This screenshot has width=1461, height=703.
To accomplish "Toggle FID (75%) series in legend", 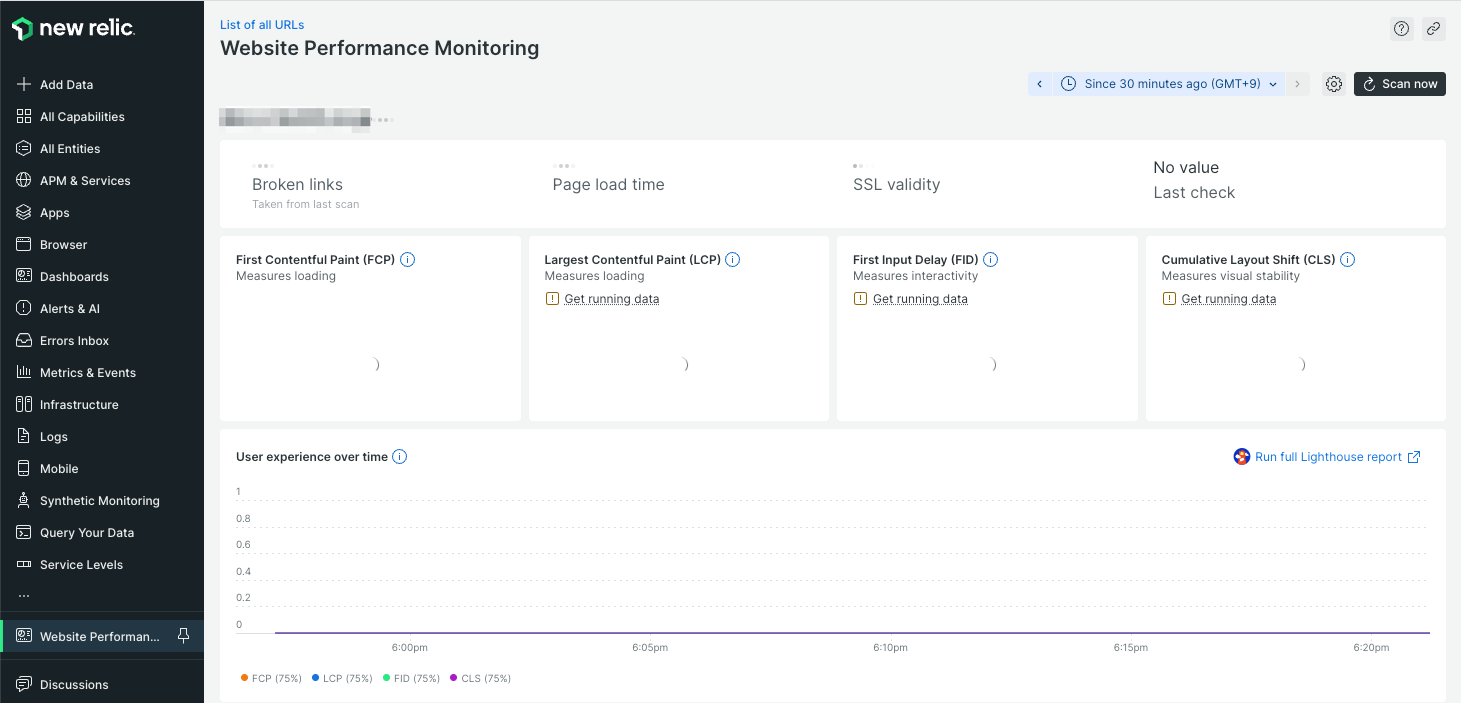I will (411, 678).
